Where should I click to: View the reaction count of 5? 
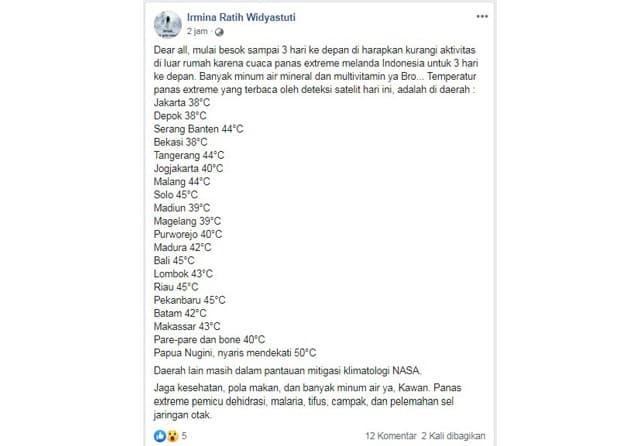click(x=183, y=436)
